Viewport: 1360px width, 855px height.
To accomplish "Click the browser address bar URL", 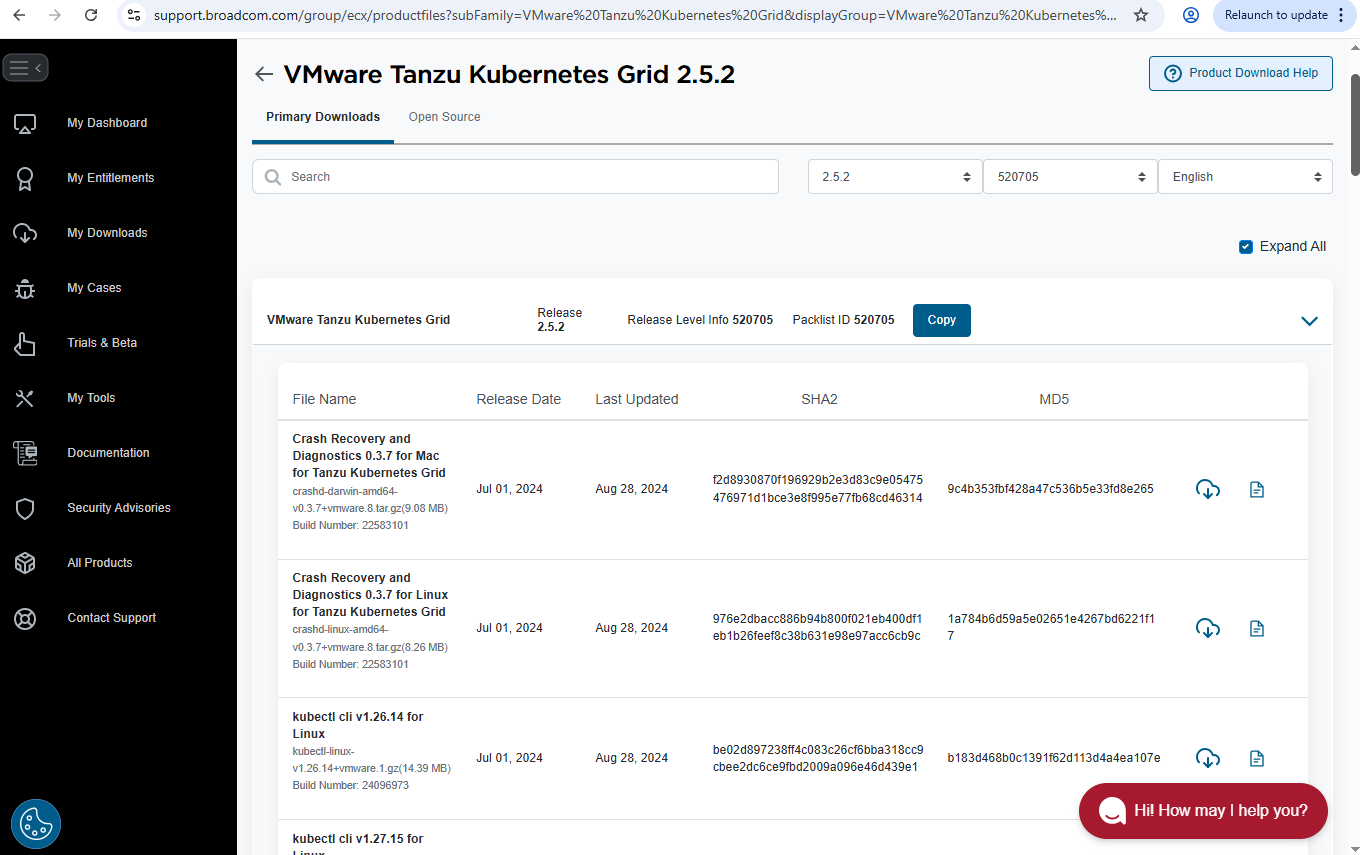I will pos(635,15).
